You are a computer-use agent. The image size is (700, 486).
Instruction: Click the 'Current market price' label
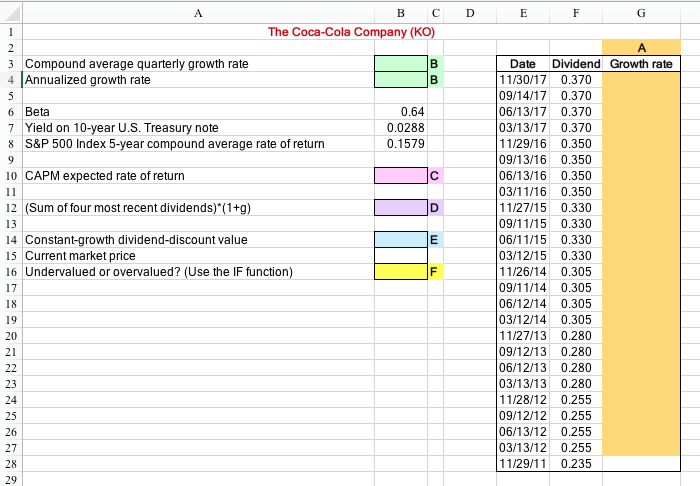point(80,256)
